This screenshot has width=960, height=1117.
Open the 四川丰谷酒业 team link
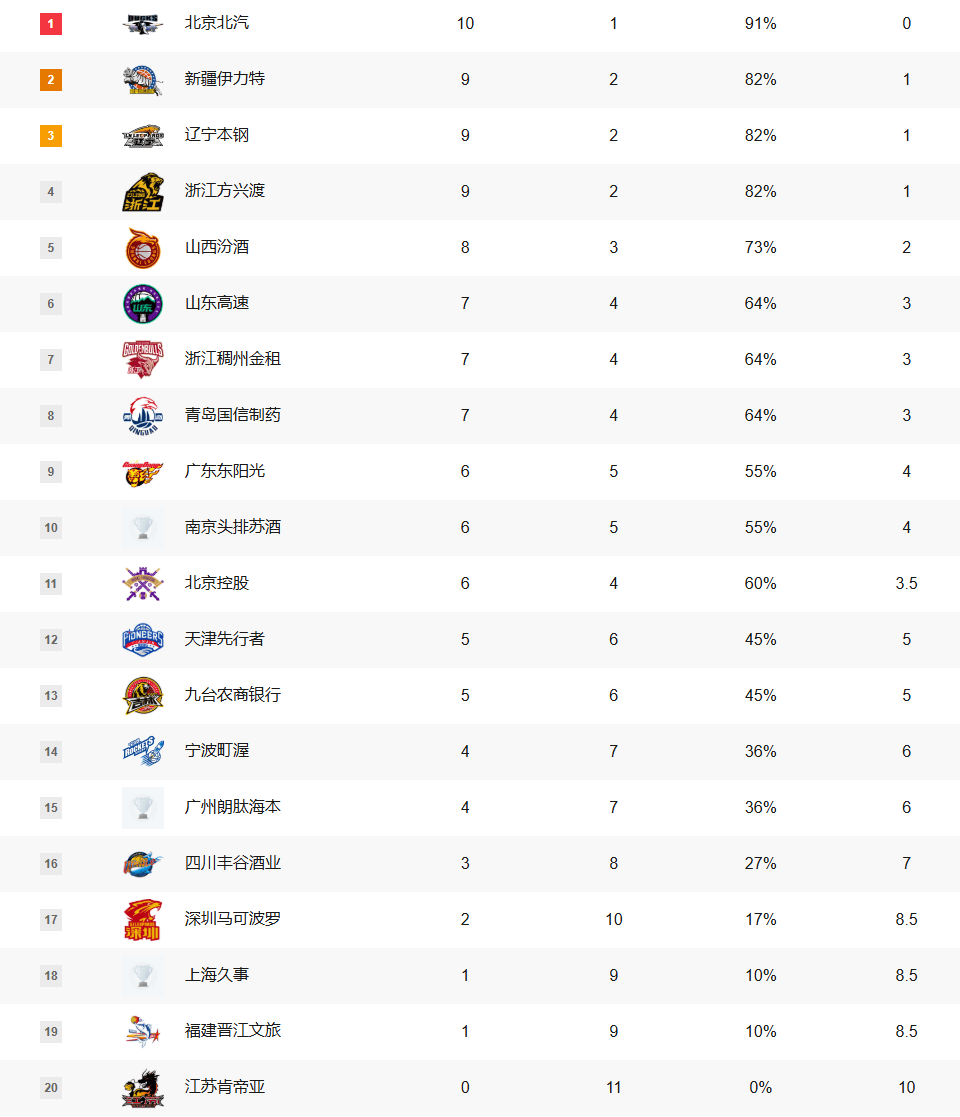pos(233,863)
